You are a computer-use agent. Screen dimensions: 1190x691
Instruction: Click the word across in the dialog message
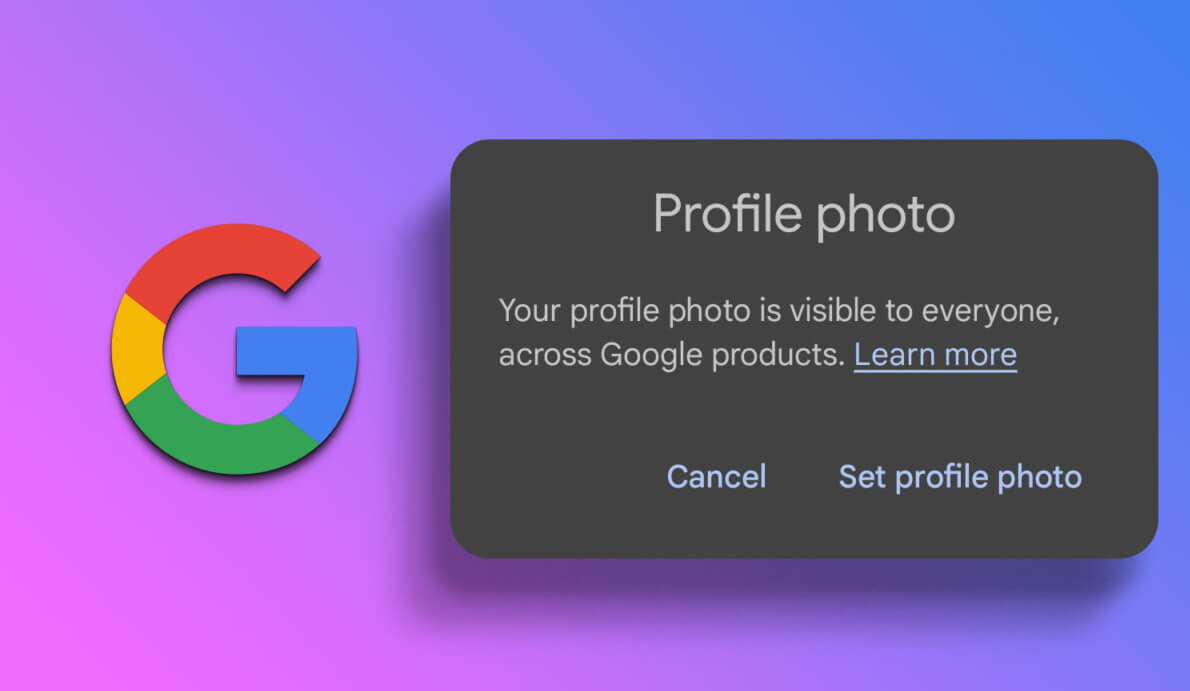tap(545, 355)
